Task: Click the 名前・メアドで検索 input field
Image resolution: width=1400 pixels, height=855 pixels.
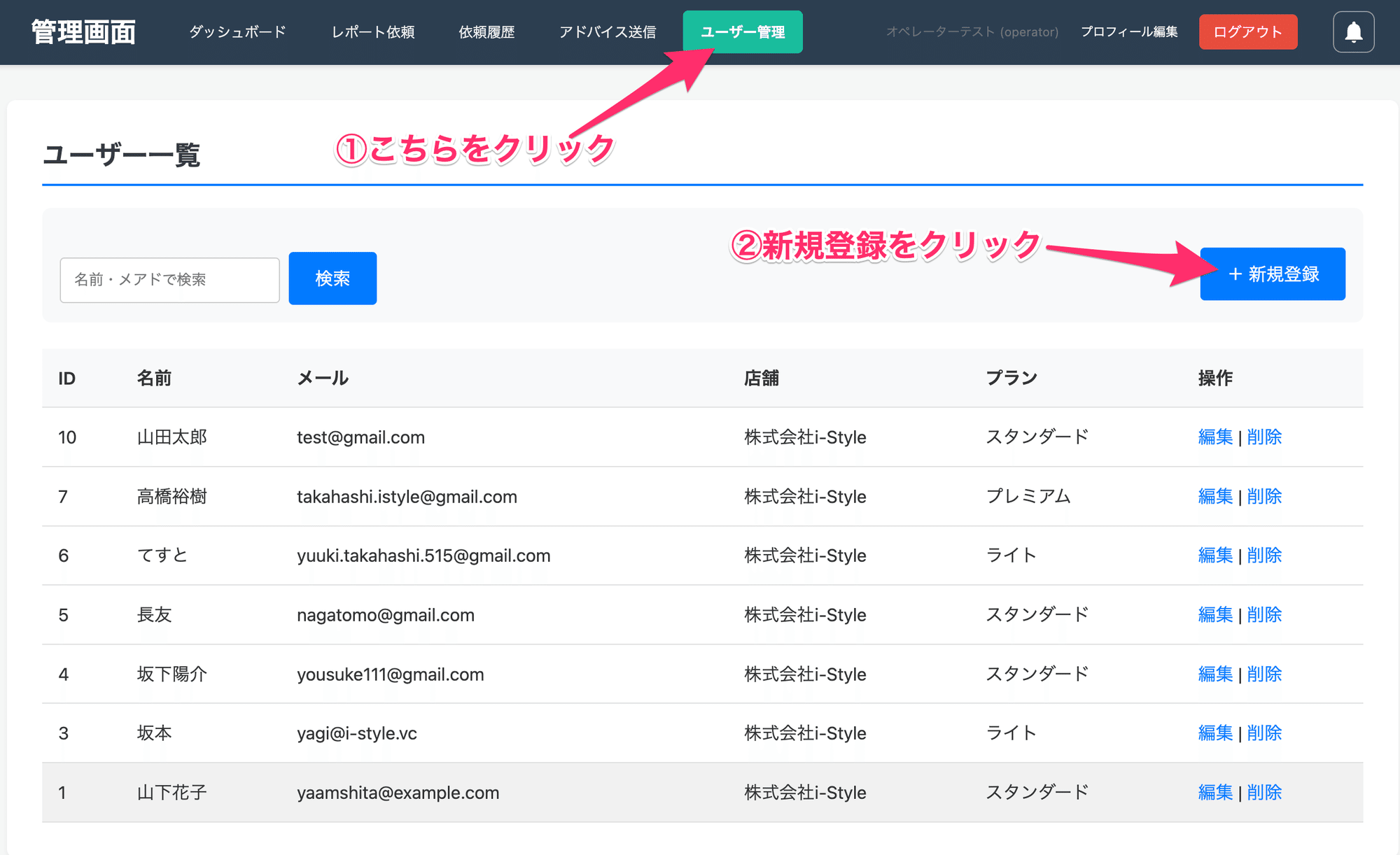Action: point(169,279)
